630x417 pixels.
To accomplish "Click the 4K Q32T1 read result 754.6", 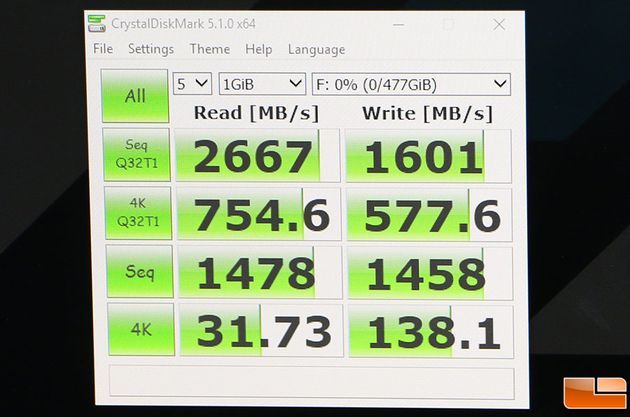I will [259, 214].
